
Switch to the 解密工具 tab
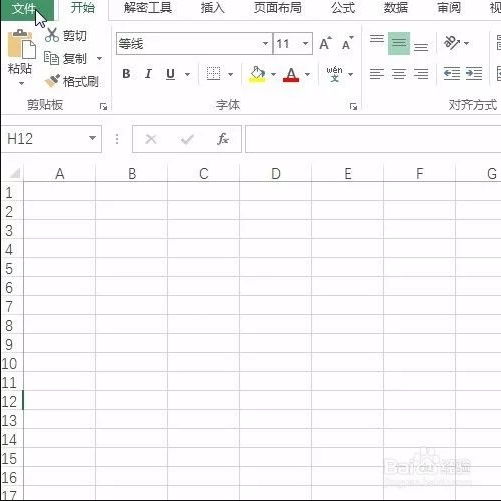pyautogui.click(x=148, y=8)
